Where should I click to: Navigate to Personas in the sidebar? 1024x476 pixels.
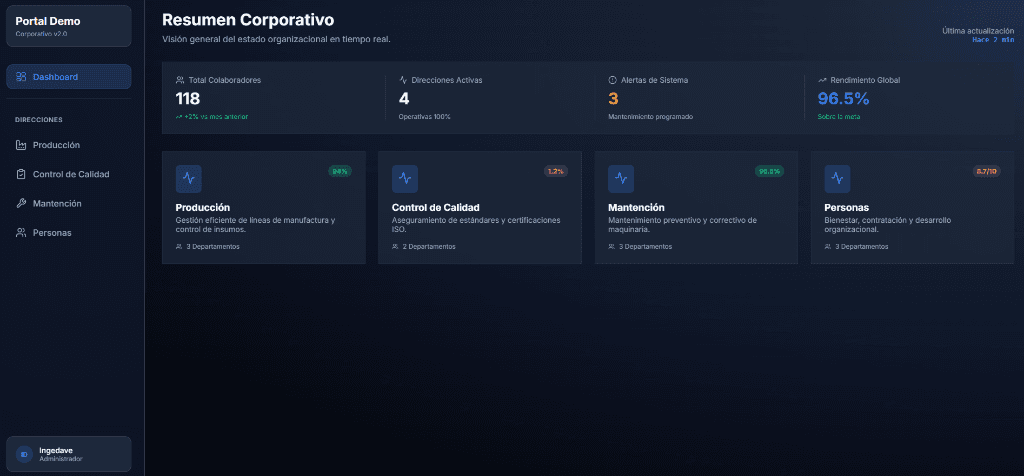pyautogui.click(x=69, y=232)
